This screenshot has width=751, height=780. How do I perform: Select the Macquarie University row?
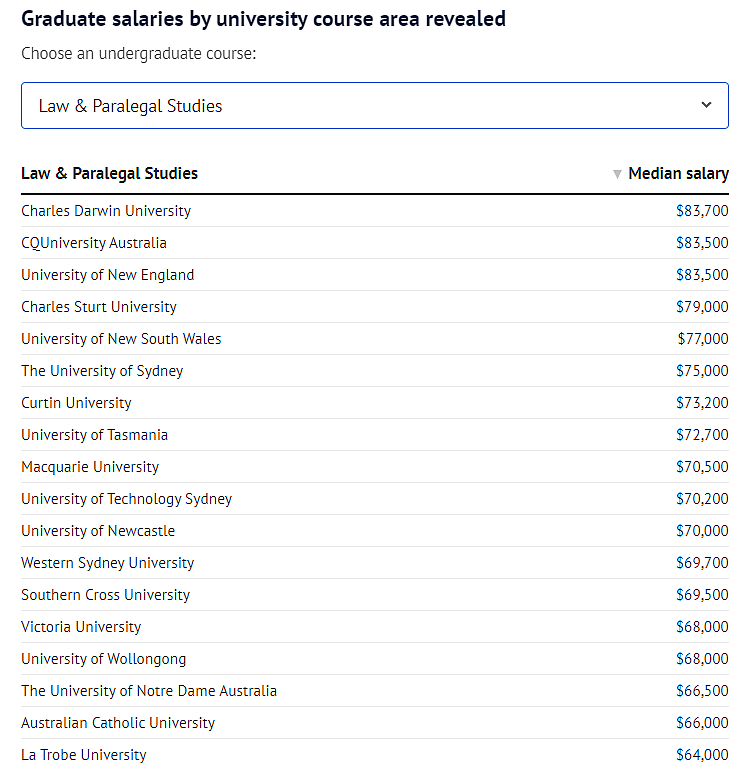tap(375, 467)
